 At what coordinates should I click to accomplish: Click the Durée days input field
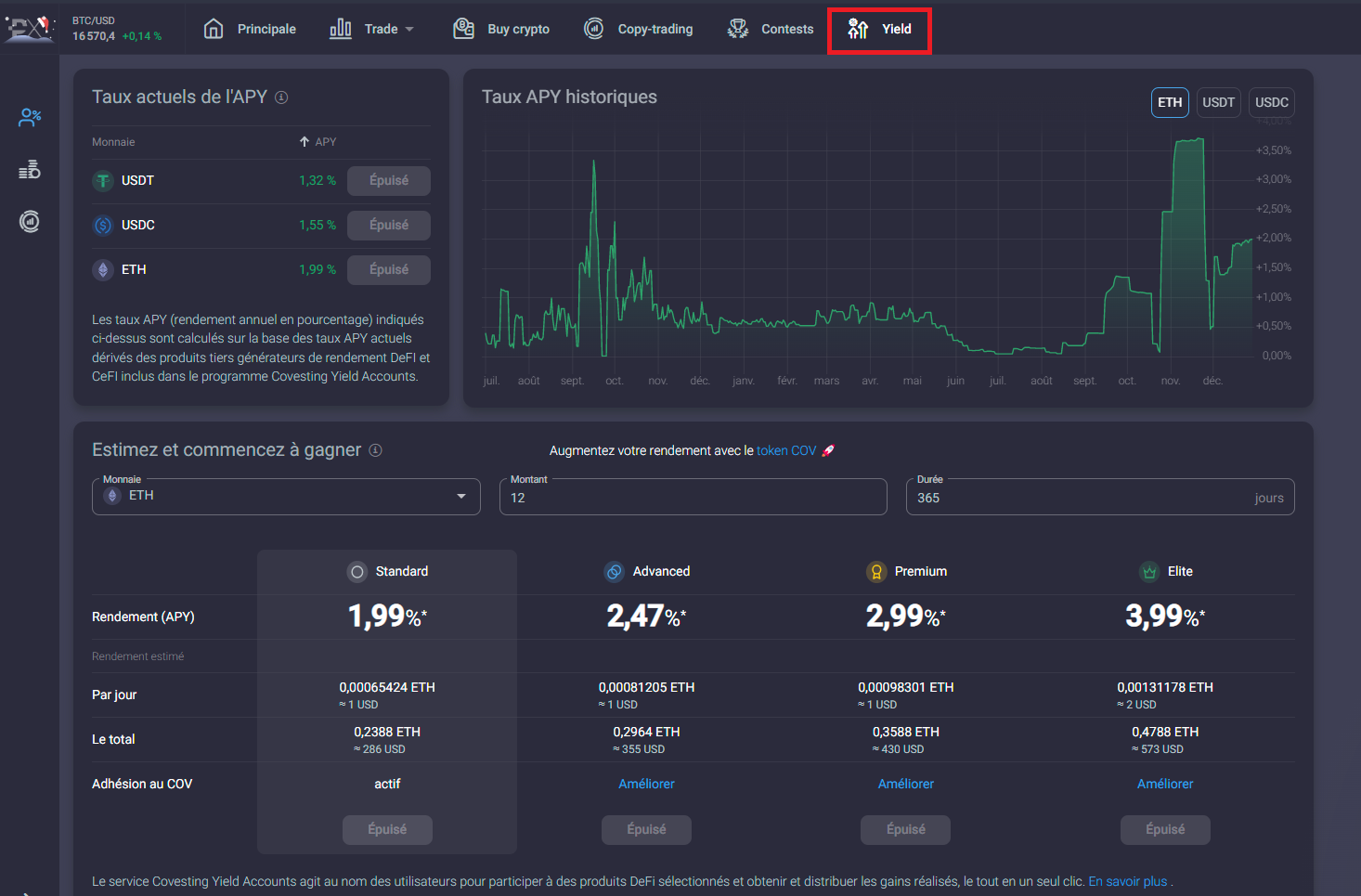coord(1100,497)
